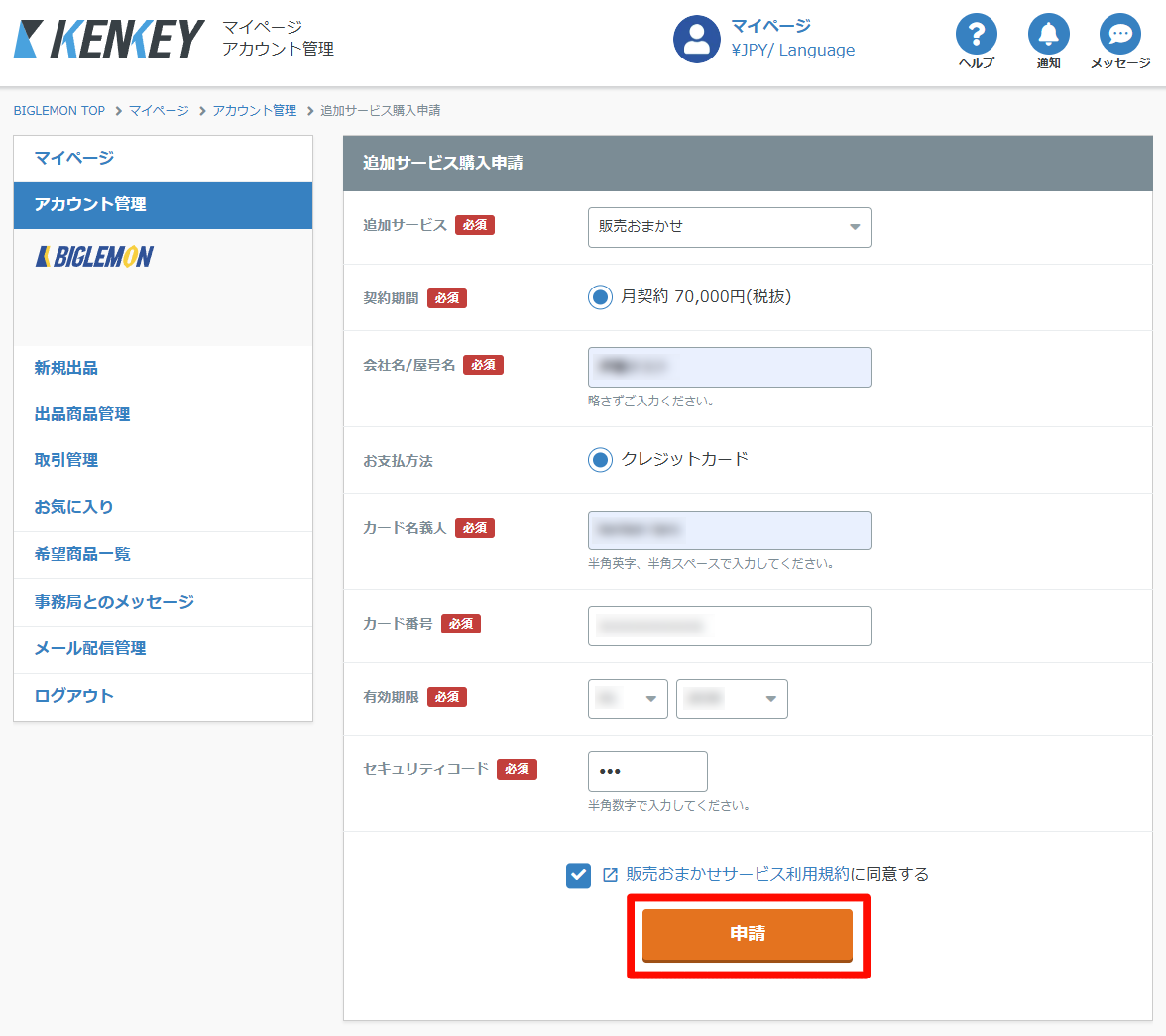Click アカウント管理 breadcrumb link
Screen dimensions: 1166x1036
click(254, 111)
